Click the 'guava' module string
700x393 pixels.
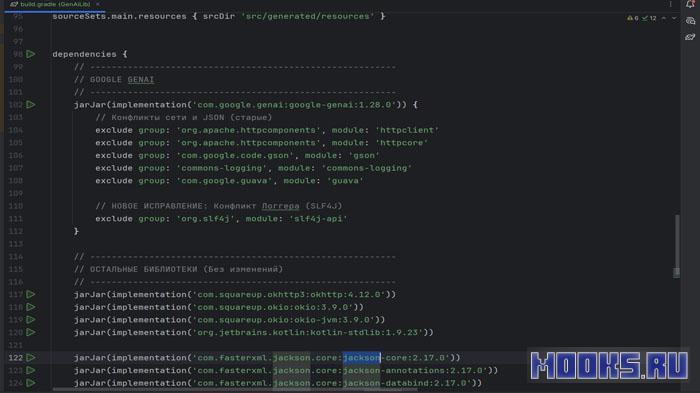pyautogui.click(x=345, y=180)
